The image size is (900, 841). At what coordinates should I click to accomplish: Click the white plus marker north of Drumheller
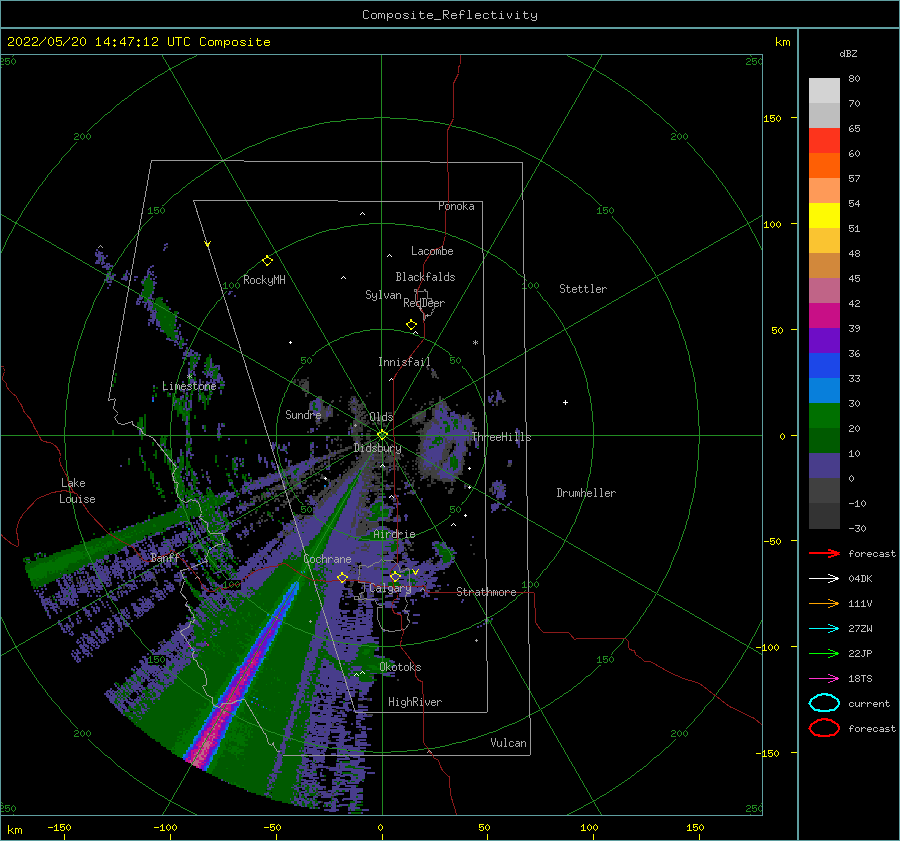click(x=565, y=402)
